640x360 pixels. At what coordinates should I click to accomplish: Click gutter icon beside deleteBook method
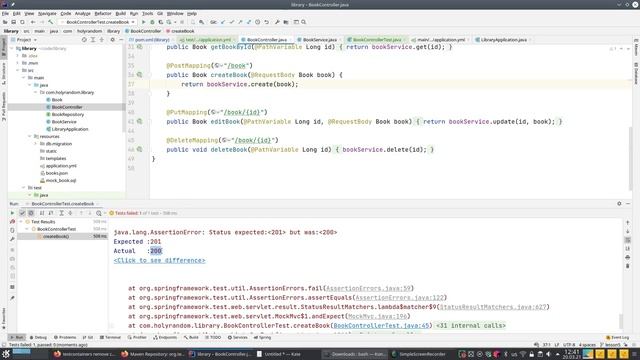point(140,149)
